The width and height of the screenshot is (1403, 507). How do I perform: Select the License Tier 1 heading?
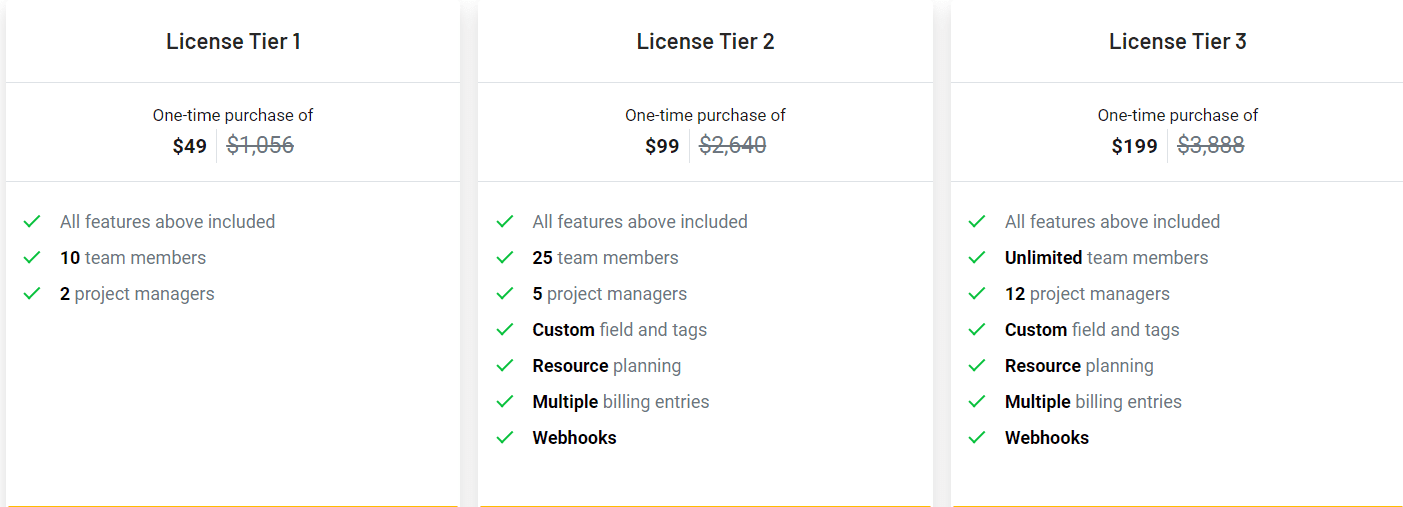(233, 42)
